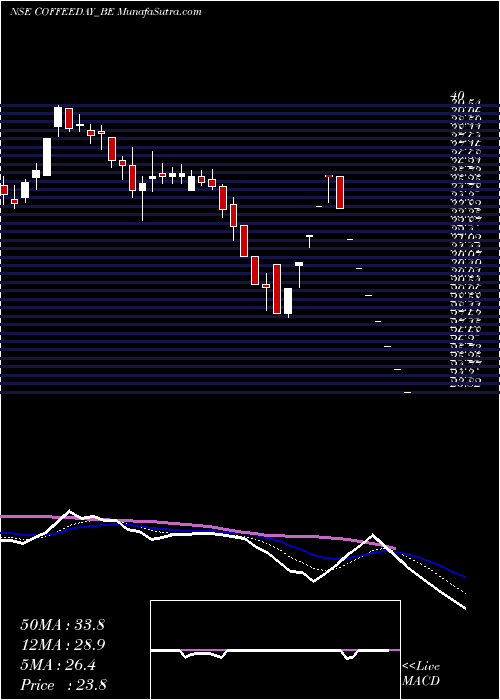Click the <<Live MACD label

pos(421,673)
